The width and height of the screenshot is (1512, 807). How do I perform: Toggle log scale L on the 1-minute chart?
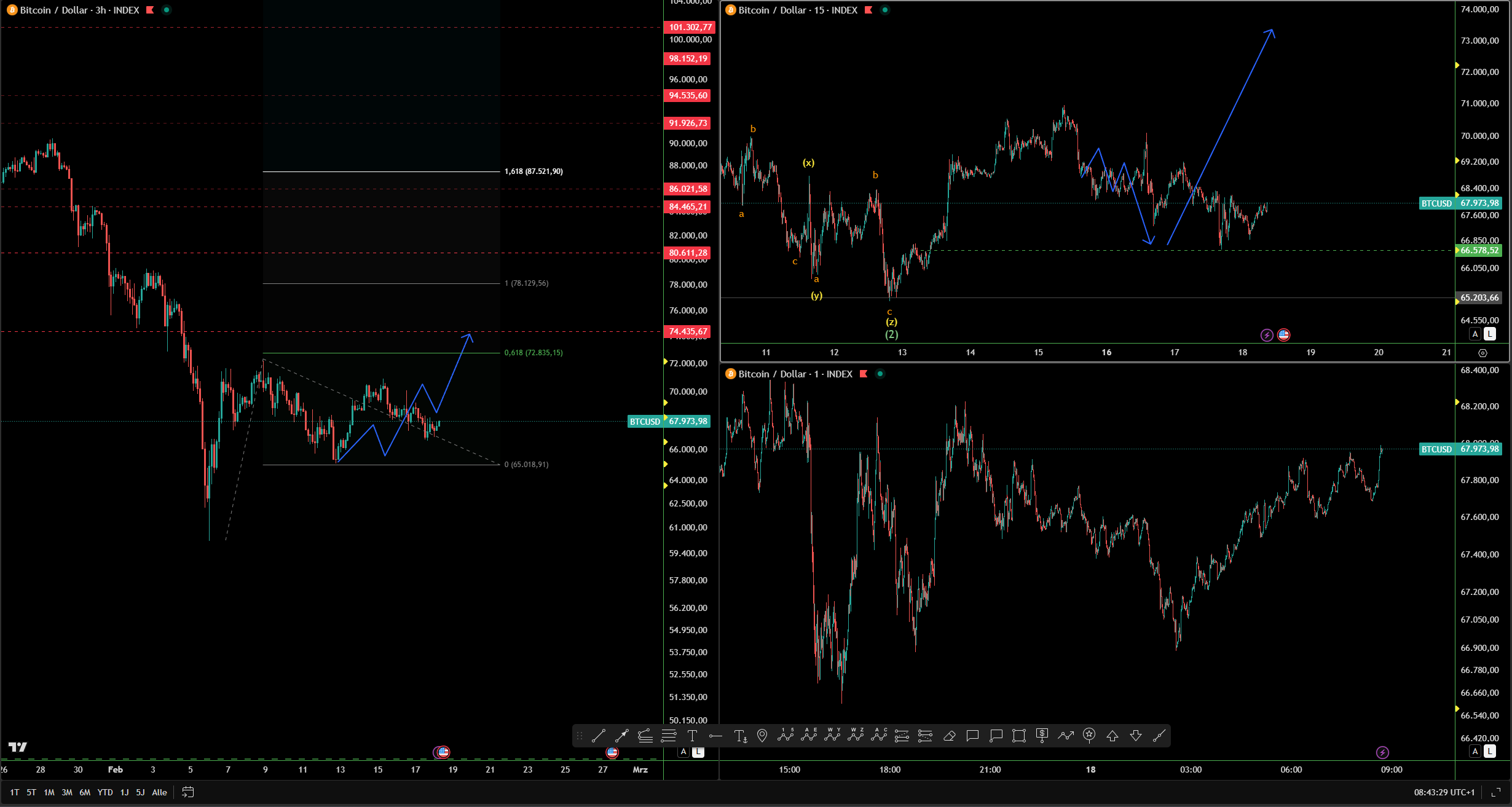pos(1490,751)
